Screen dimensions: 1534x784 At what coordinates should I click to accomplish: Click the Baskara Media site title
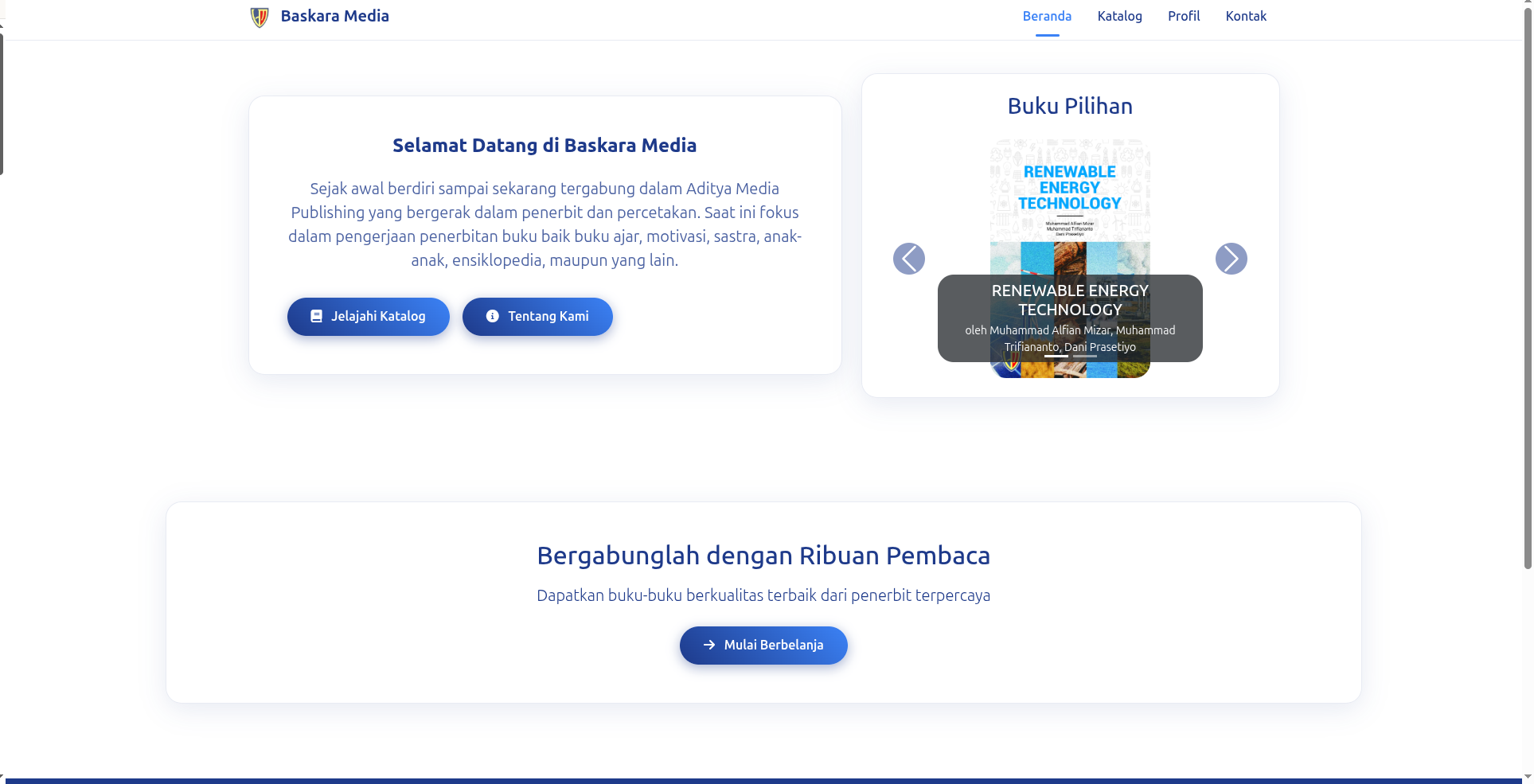334,15
